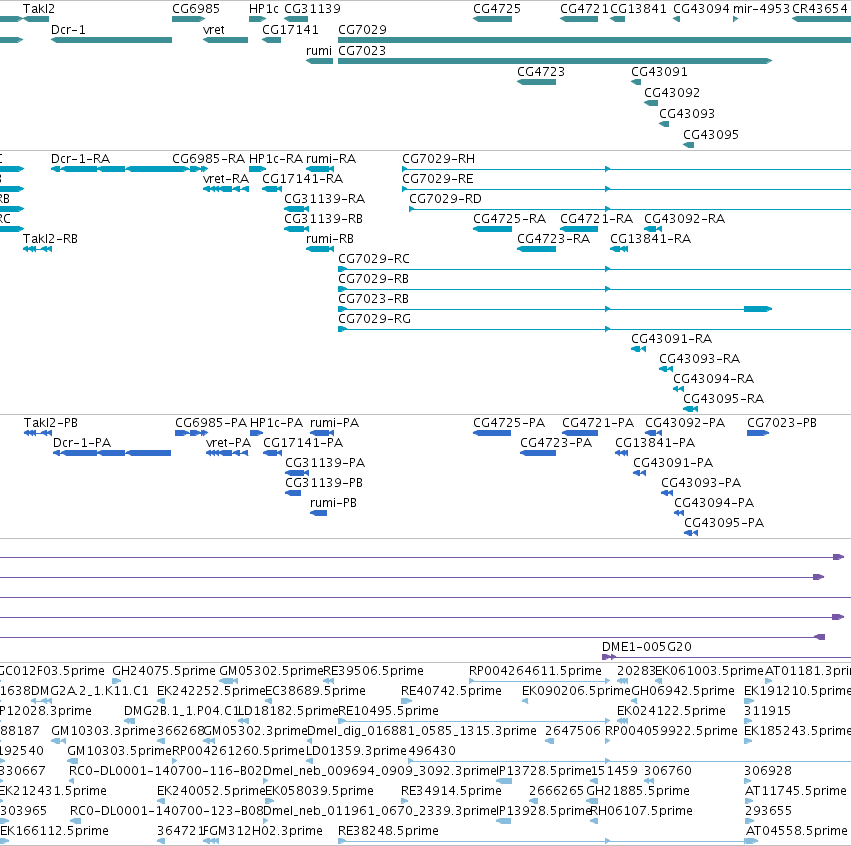Click the RE38248.5prime EST label
The width and height of the screenshot is (851, 846).
[x=388, y=831]
